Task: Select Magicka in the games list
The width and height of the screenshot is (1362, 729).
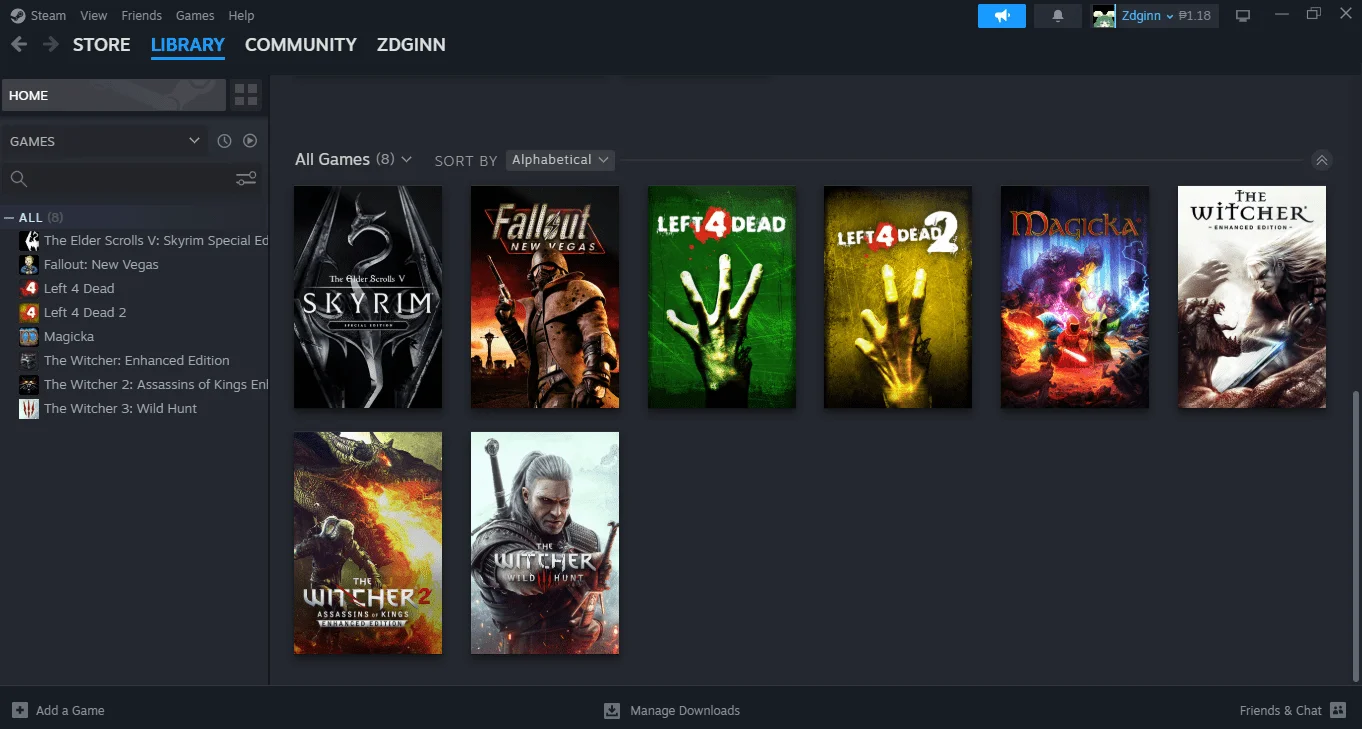Action: click(69, 337)
